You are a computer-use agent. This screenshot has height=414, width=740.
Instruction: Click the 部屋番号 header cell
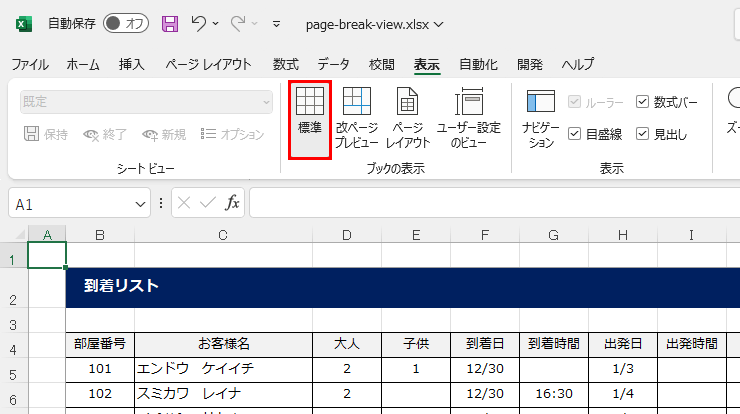click(100, 345)
